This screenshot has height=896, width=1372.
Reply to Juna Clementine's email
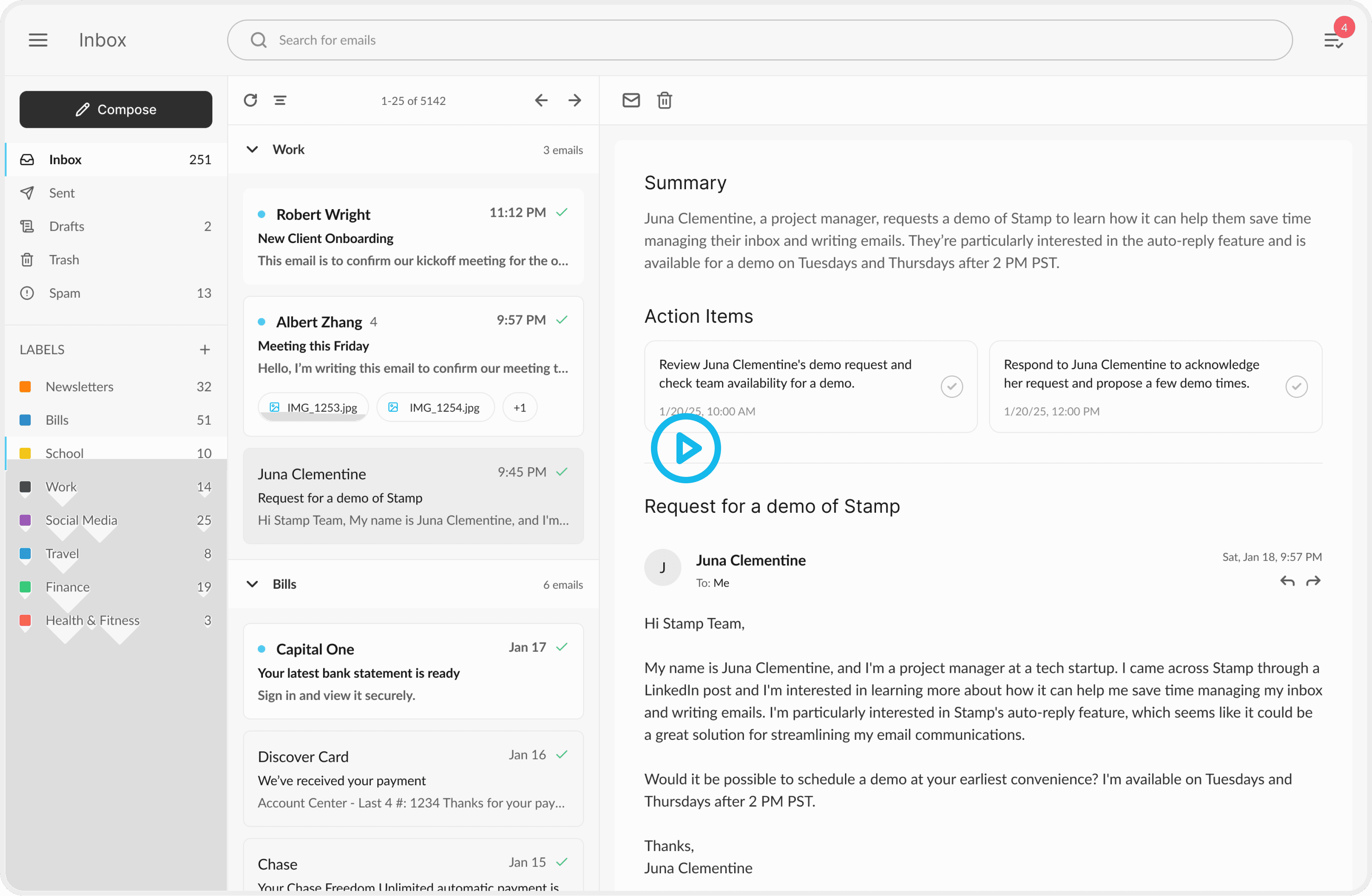tap(1287, 581)
